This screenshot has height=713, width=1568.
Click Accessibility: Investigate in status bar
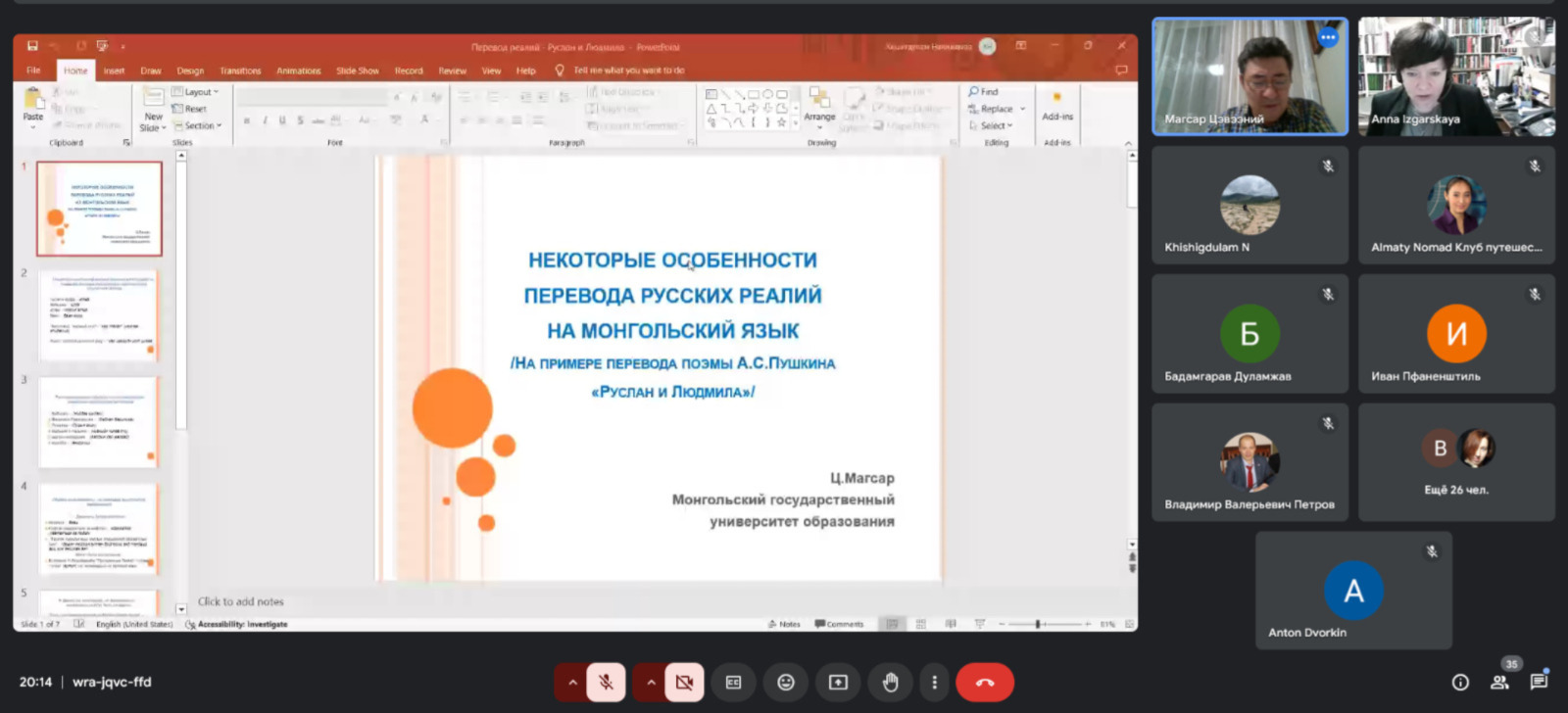(x=241, y=624)
